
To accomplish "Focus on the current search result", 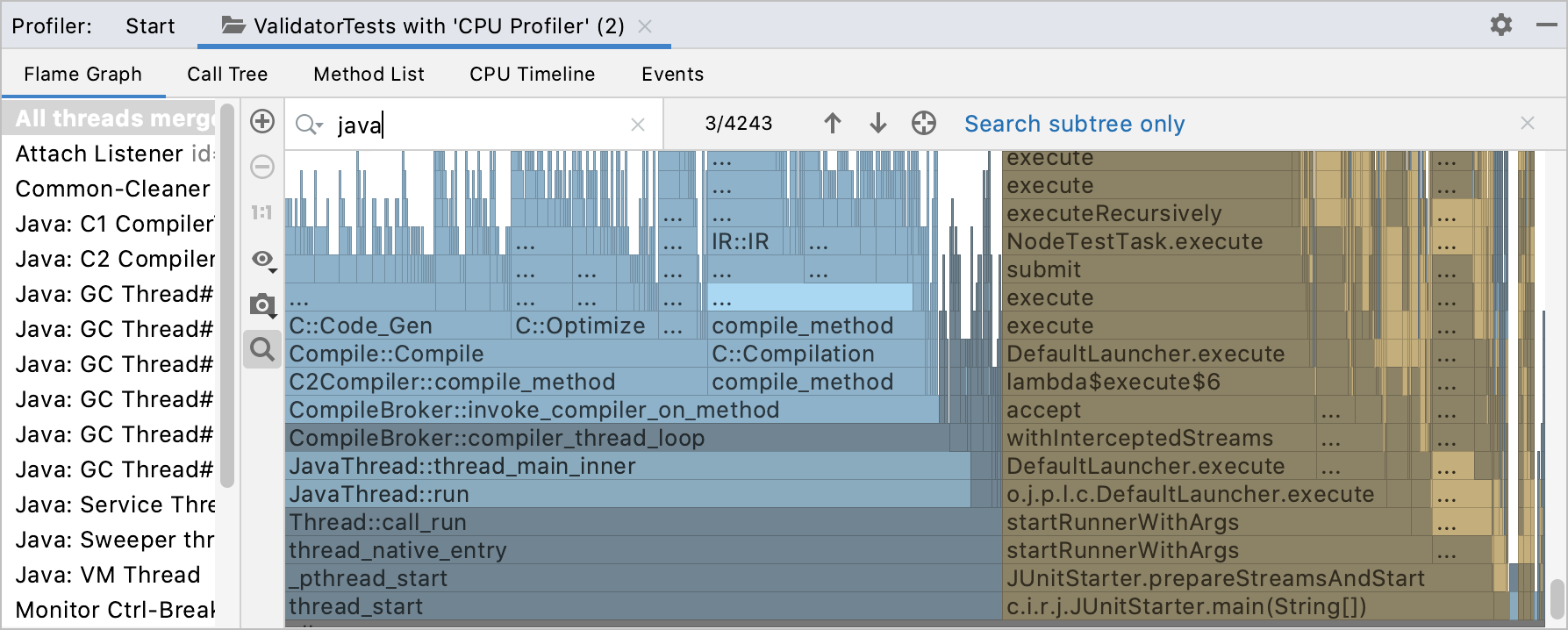I will (x=923, y=123).
